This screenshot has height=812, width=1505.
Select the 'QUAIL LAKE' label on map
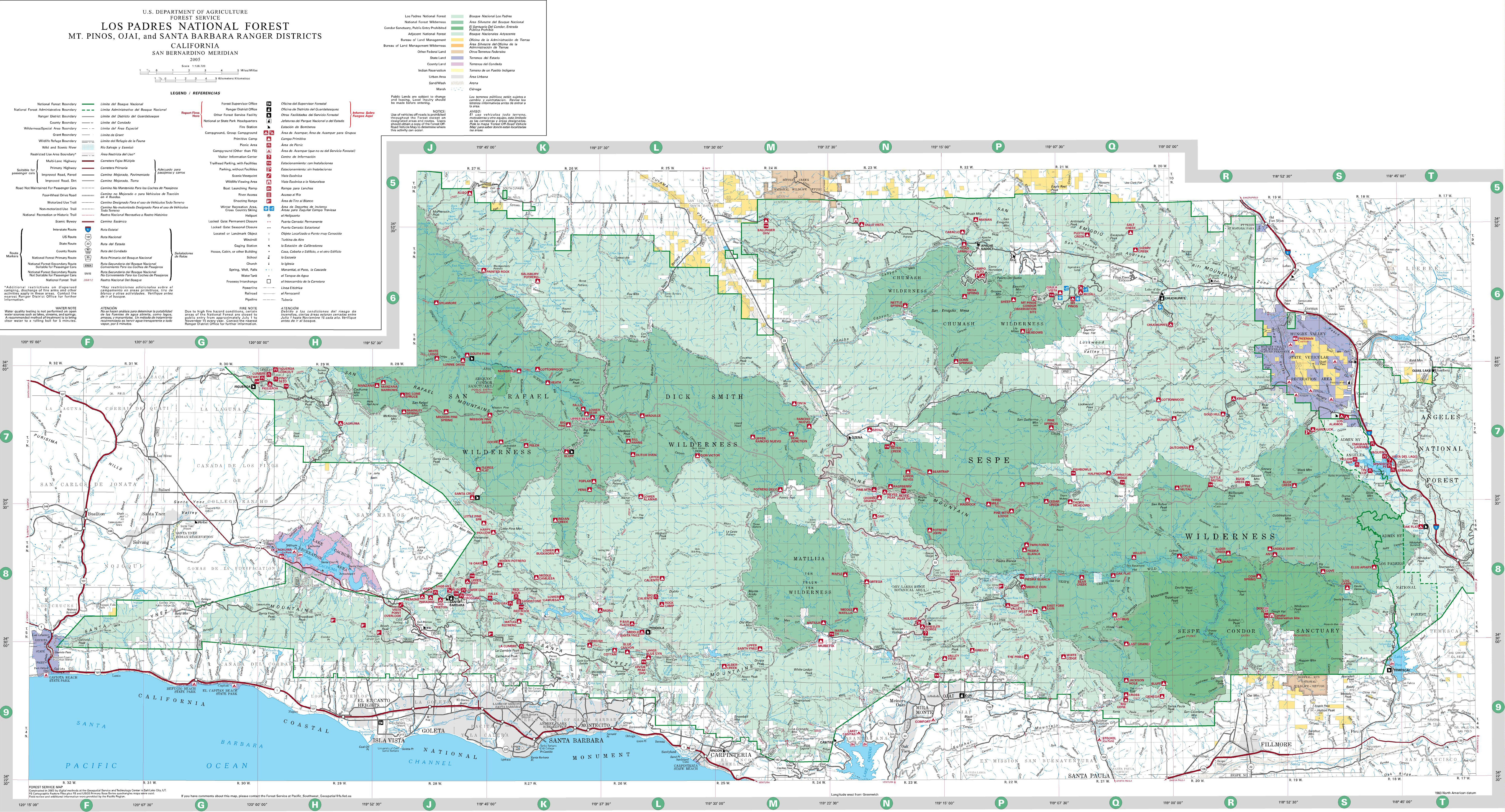(1421, 371)
